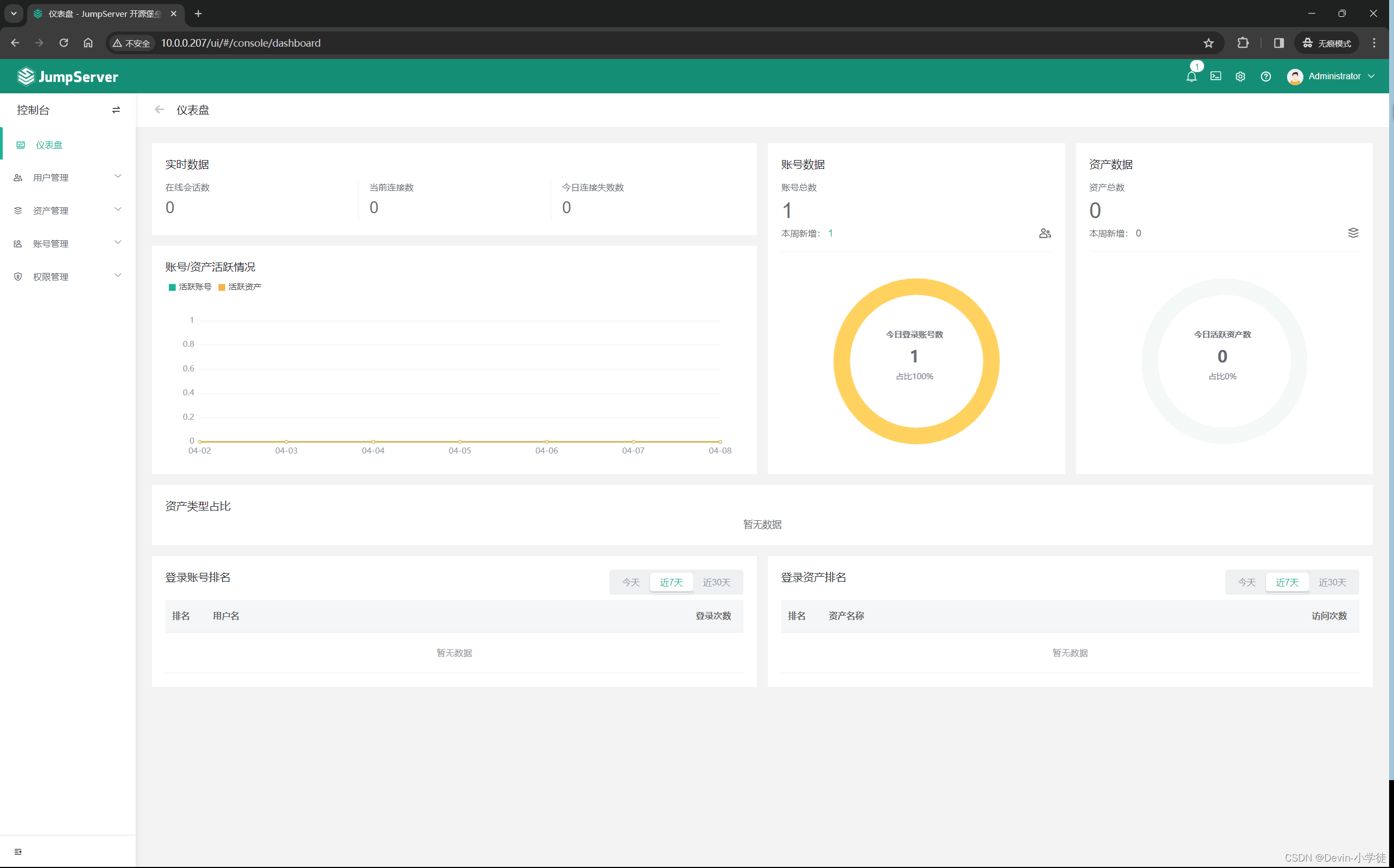Close the JumpServer browser tab
The image size is (1394, 868).
174,14
